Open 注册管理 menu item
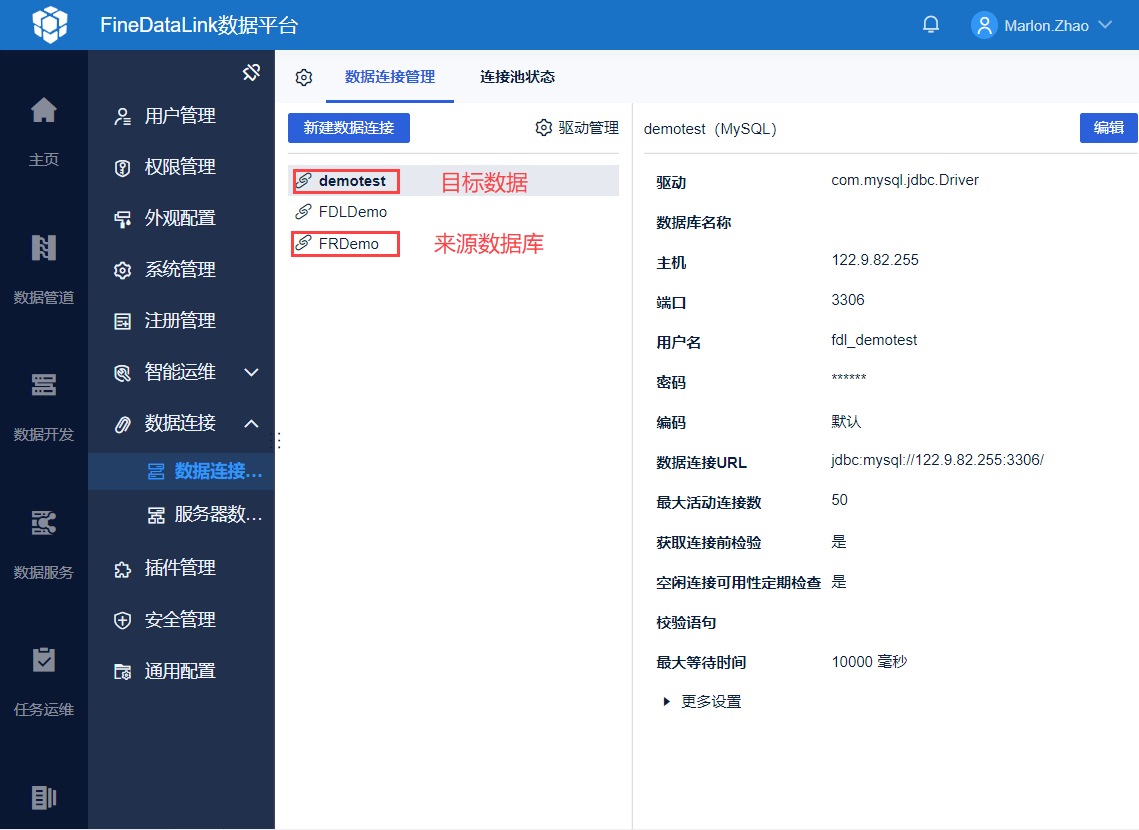 pos(180,320)
